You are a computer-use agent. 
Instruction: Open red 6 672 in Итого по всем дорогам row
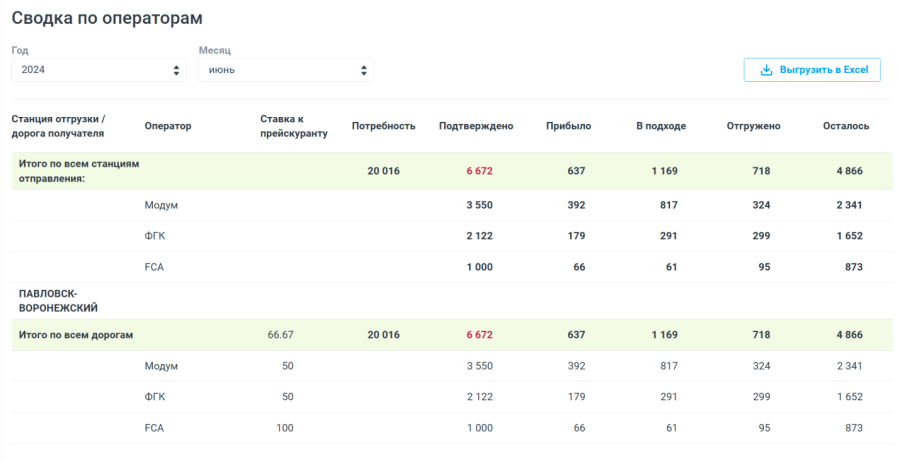(479, 335)
